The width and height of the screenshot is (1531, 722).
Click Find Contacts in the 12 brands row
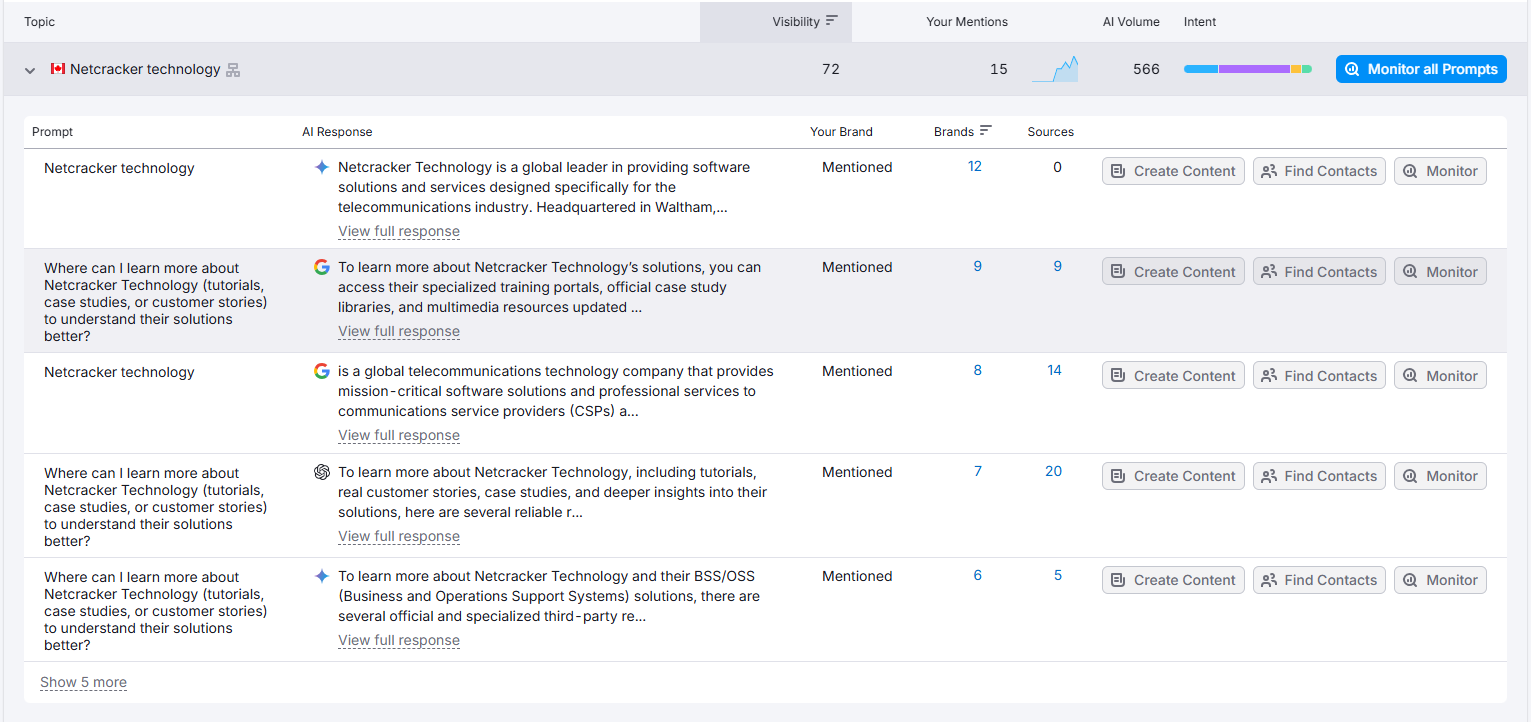1319,171
